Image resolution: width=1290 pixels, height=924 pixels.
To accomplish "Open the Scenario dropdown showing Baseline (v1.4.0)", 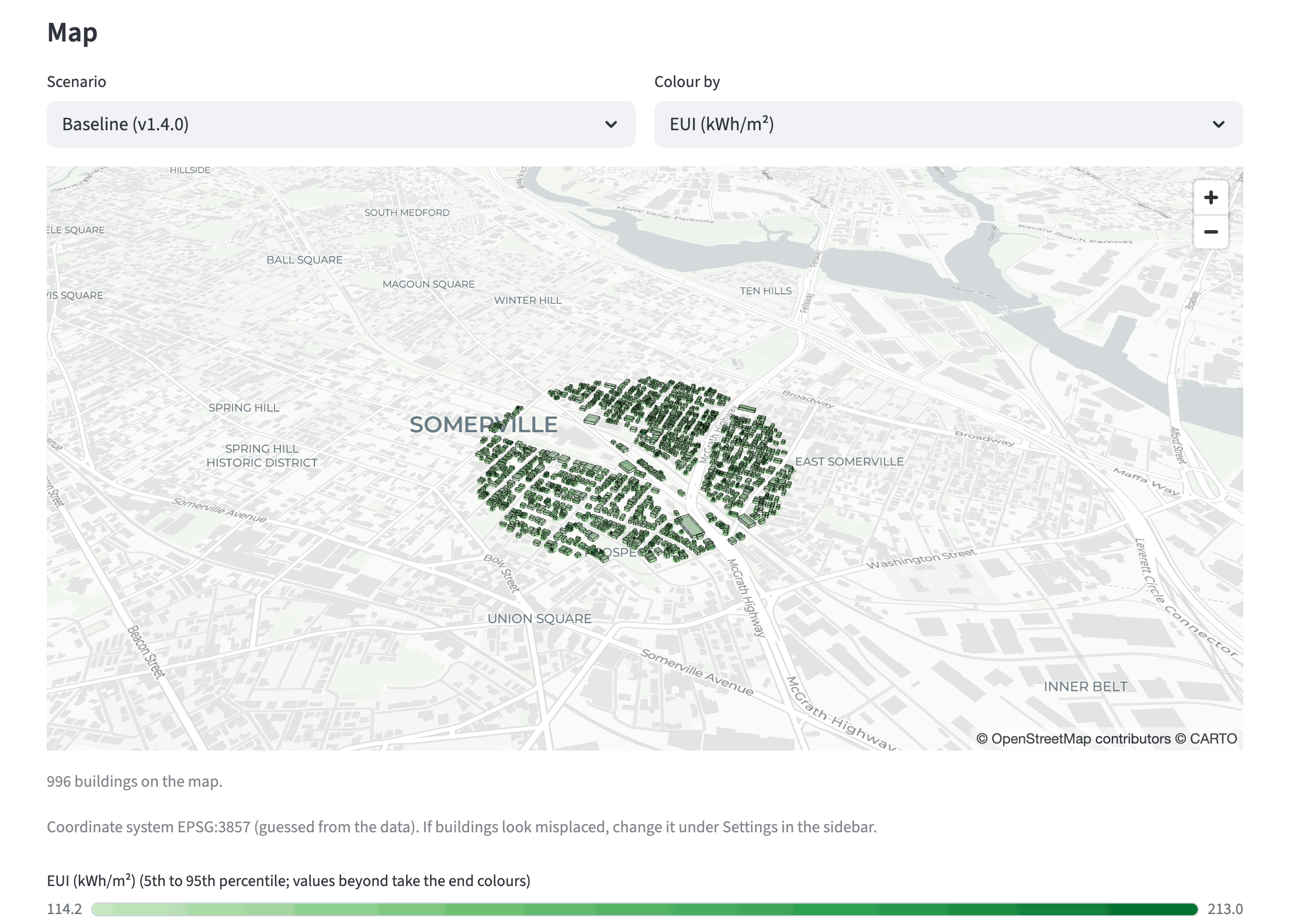I will (341, 124).
